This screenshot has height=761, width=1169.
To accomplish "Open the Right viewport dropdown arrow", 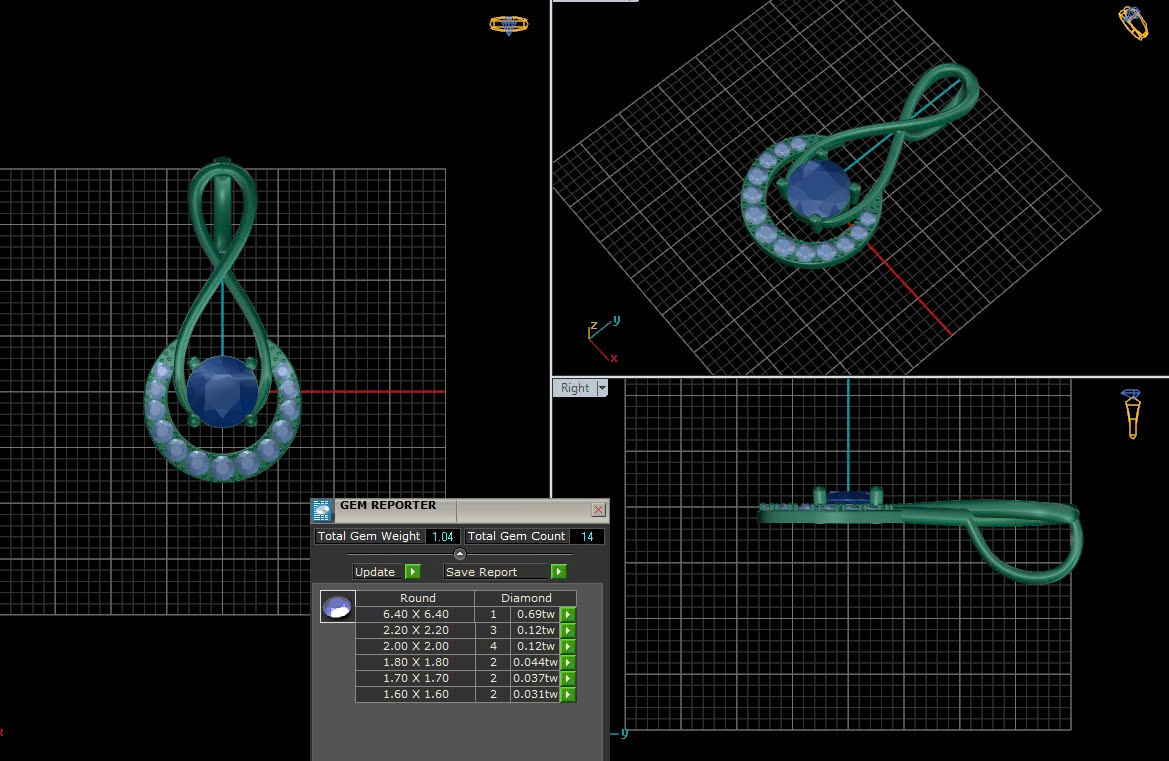I will (602, 388).
